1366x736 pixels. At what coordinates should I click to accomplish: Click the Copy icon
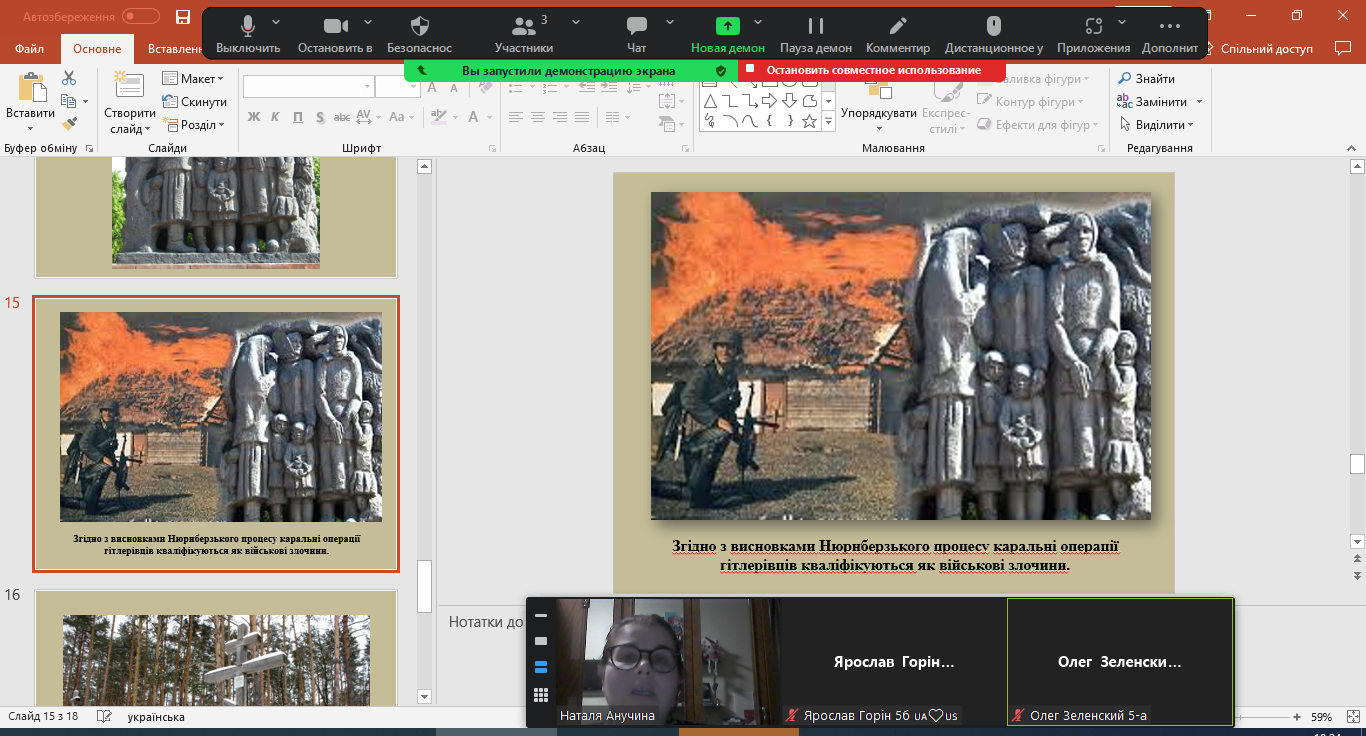point(68,101)
